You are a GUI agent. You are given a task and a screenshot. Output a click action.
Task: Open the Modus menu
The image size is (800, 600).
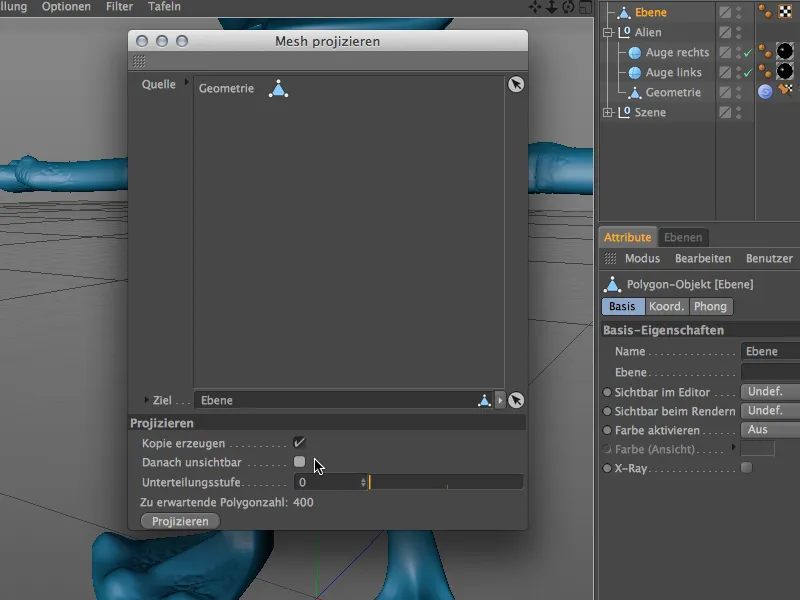[642, 258]
